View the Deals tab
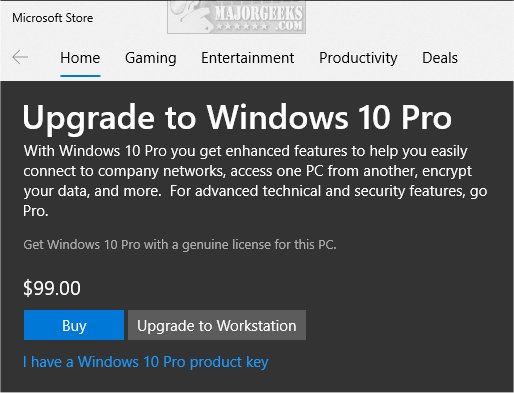 pos(440,58)
